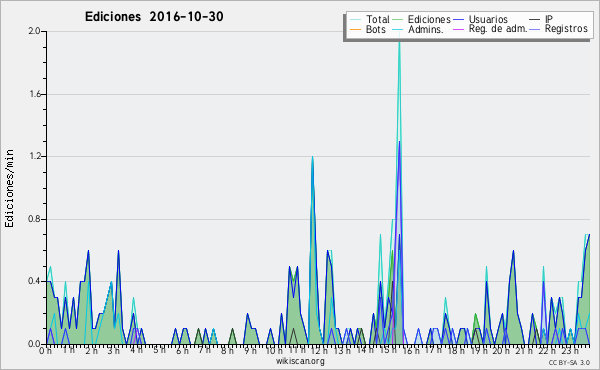Click the '22 h' x-axis label

pos(547,350)
